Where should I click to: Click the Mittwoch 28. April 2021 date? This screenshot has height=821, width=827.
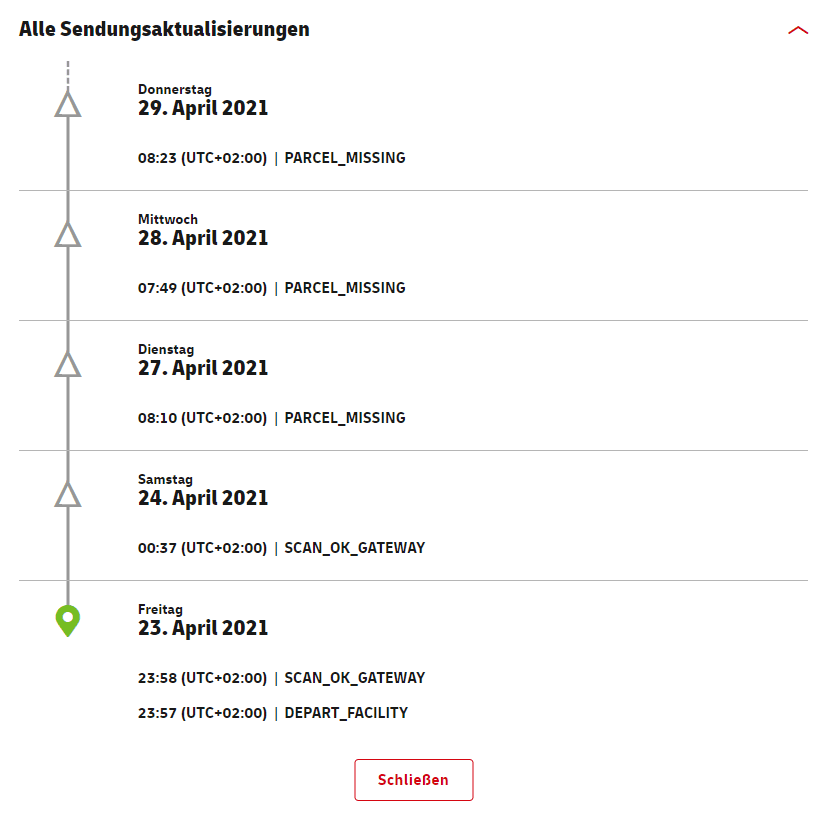(203, 238)
